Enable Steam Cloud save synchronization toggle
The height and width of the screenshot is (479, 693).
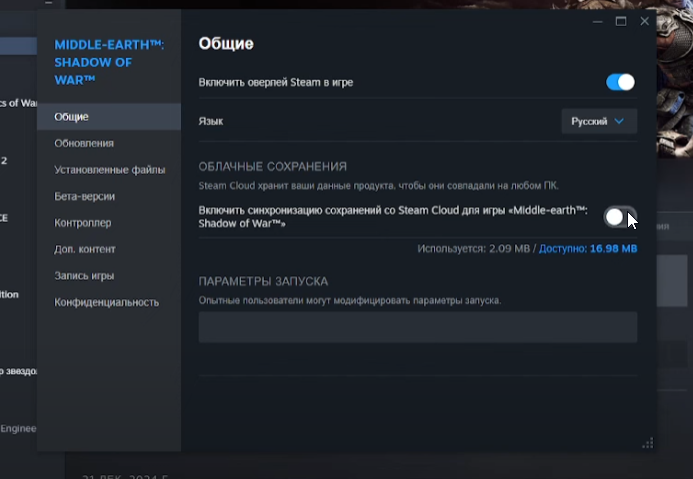(620, 217)
